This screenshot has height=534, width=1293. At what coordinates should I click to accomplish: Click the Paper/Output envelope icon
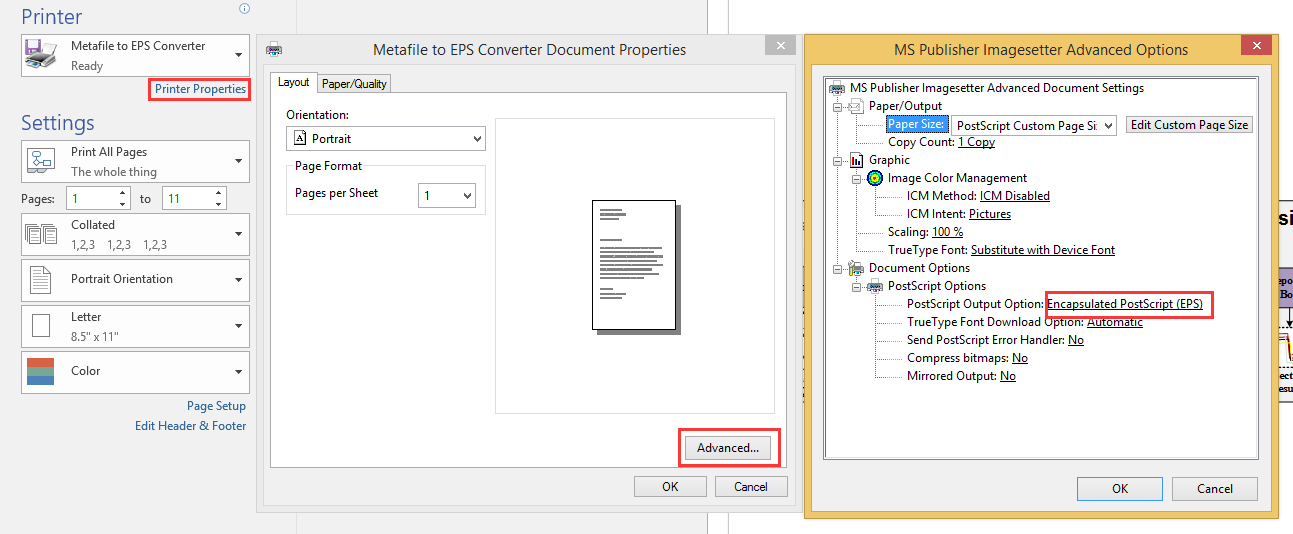(857, 106)
